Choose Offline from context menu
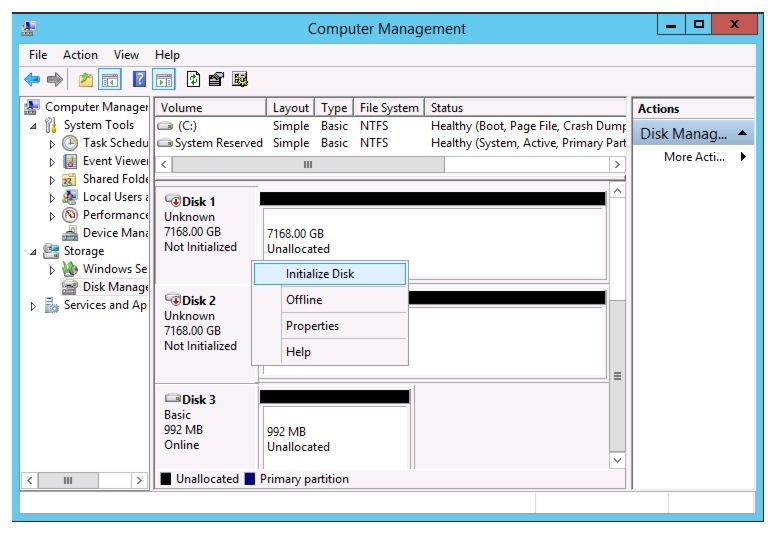777x535 pixels. click(x=330, y=300)
